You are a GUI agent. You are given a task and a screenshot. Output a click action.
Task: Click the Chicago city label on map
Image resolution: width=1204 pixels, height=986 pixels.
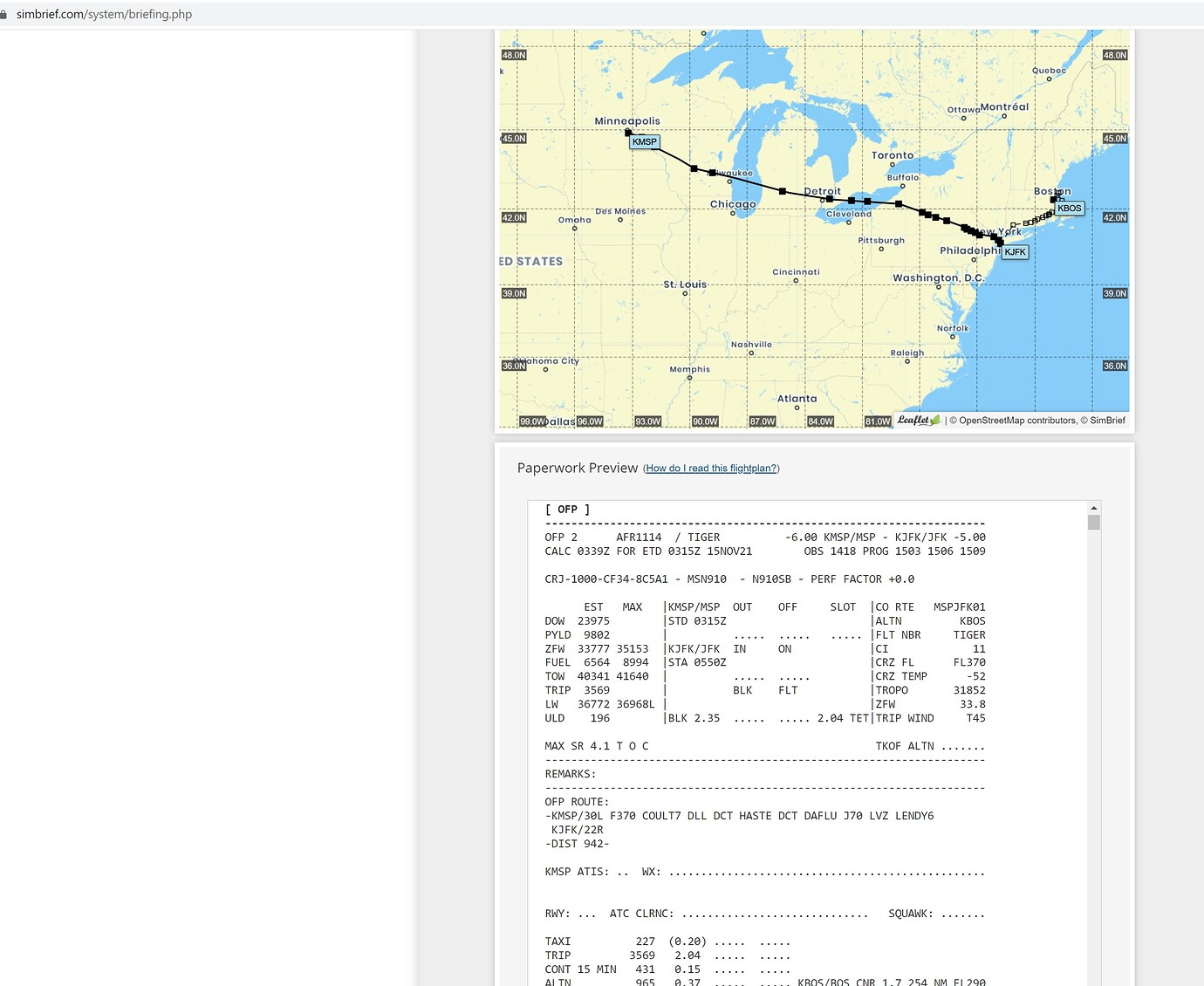point(733,204)
